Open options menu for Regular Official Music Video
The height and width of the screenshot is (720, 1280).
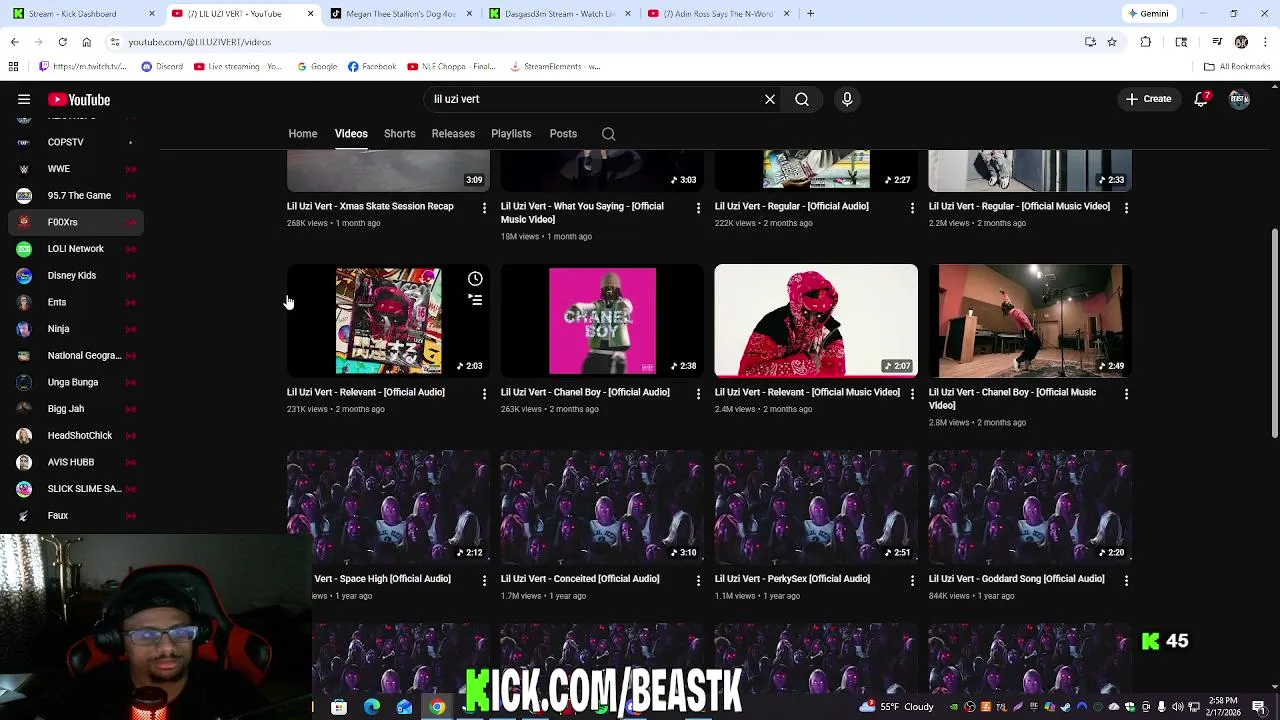(1126, 208)
